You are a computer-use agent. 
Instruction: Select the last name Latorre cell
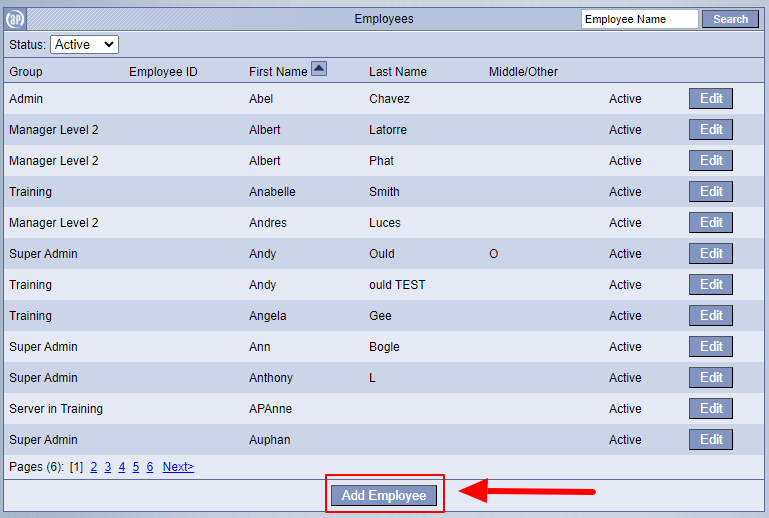[388, 130]
